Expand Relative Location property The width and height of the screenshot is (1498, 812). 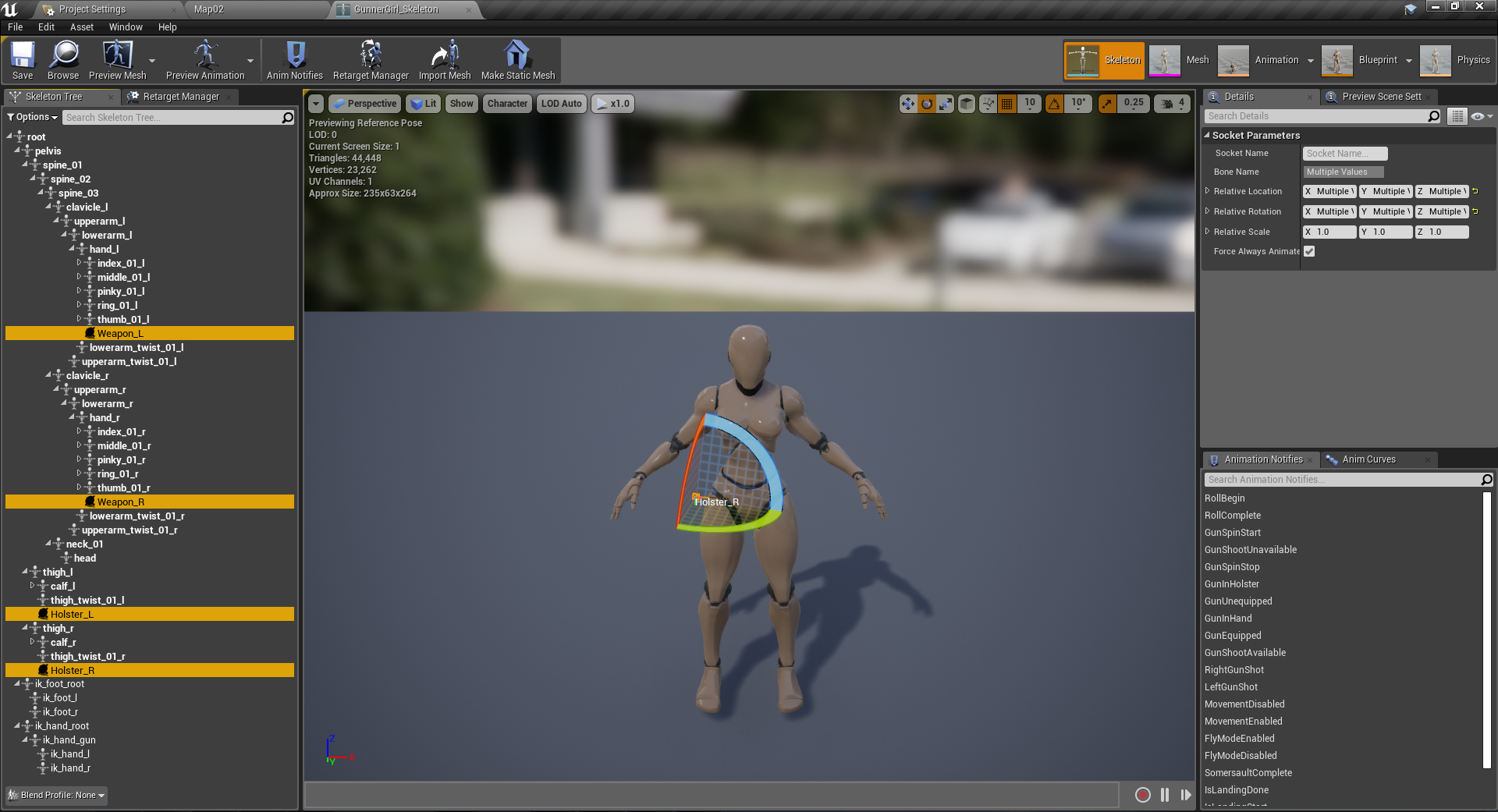coord(1207,191)
